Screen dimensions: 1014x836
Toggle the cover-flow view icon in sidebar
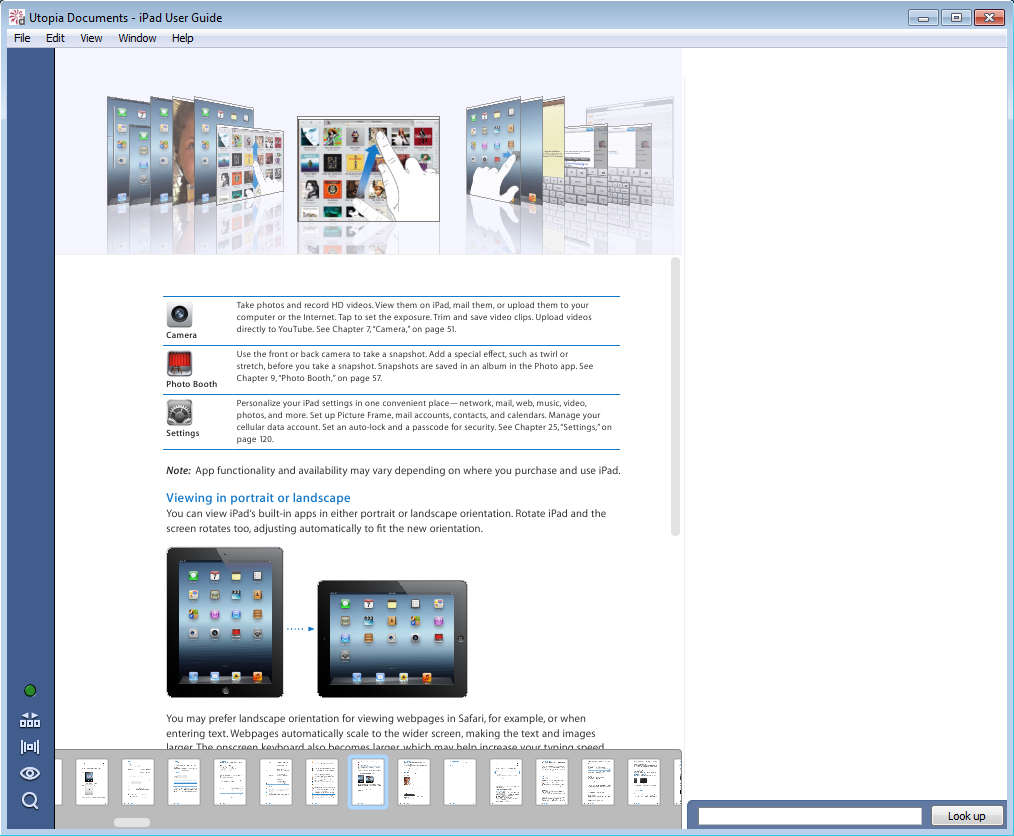click(x=30, y=747)
